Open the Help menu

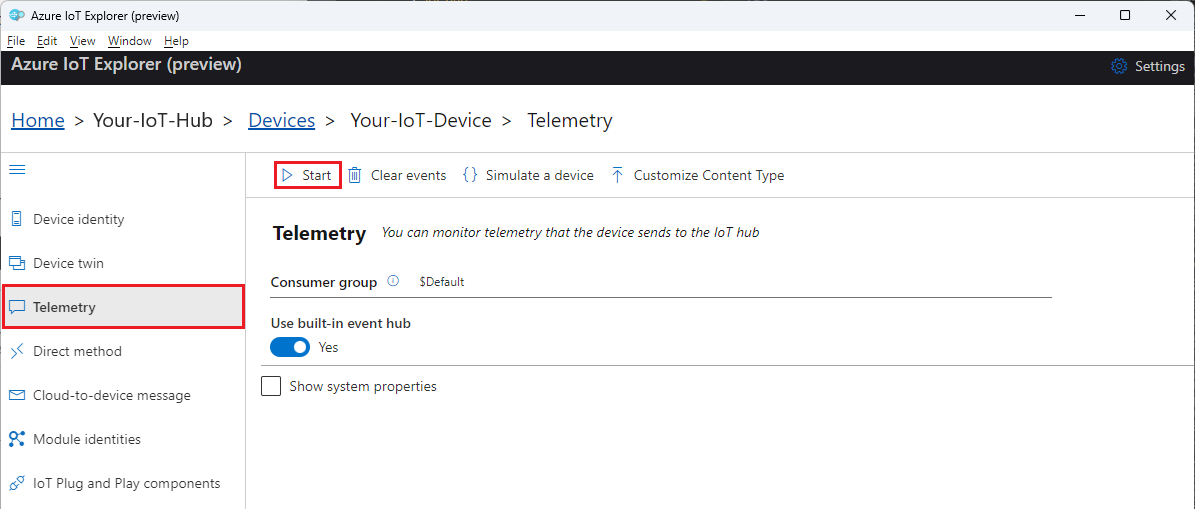176,41
